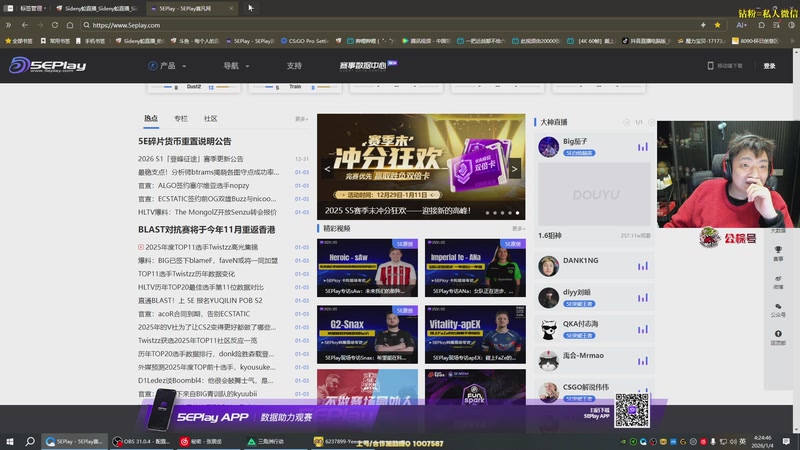Click the bookmark star in the address bar
This screenshot has width=800, height=450.
click(x=717, y=24)
